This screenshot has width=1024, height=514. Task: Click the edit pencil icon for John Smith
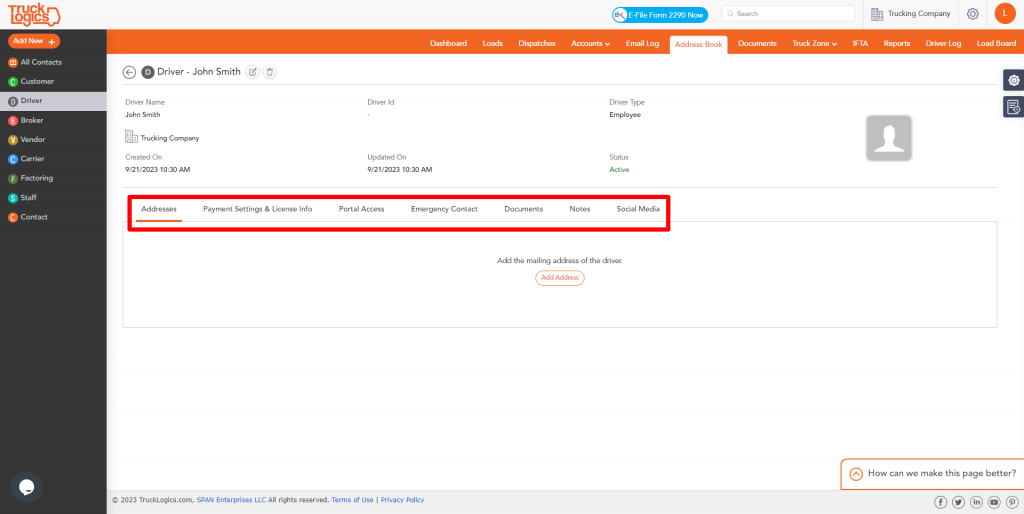pyautogui.click(x=253, y=72)
